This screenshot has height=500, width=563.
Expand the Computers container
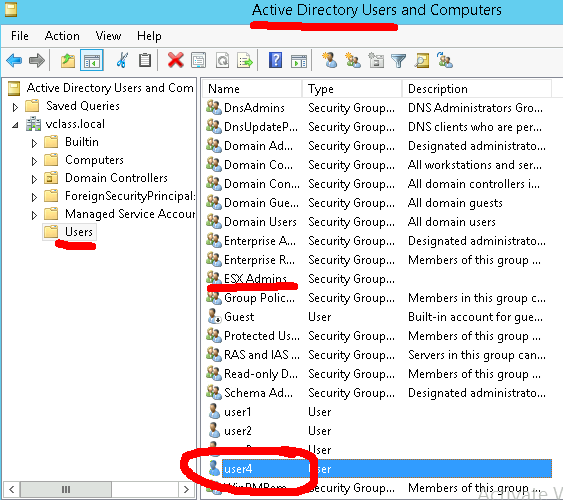[34, 161]
